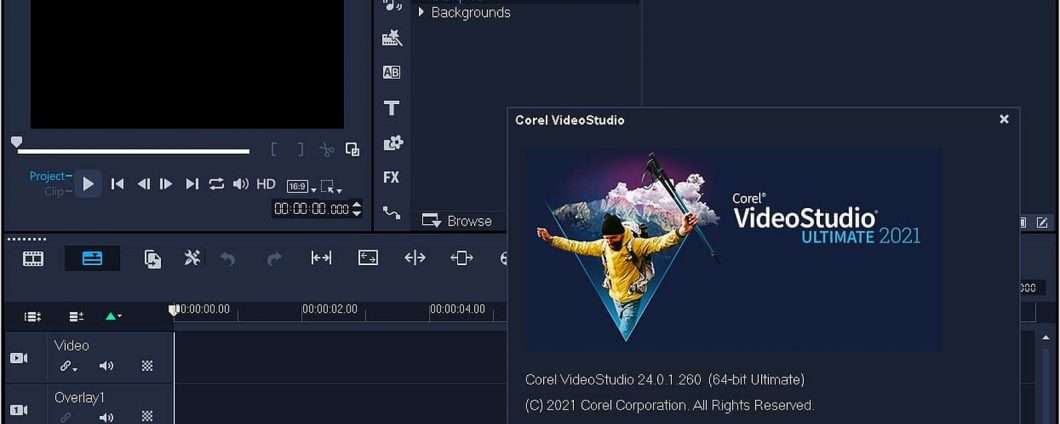The height and width of the screenshot is (424, 1060).
Task: Click the 00:00:02.00 ruler mark
Action: pyautogui.click(x=330, y=309)
